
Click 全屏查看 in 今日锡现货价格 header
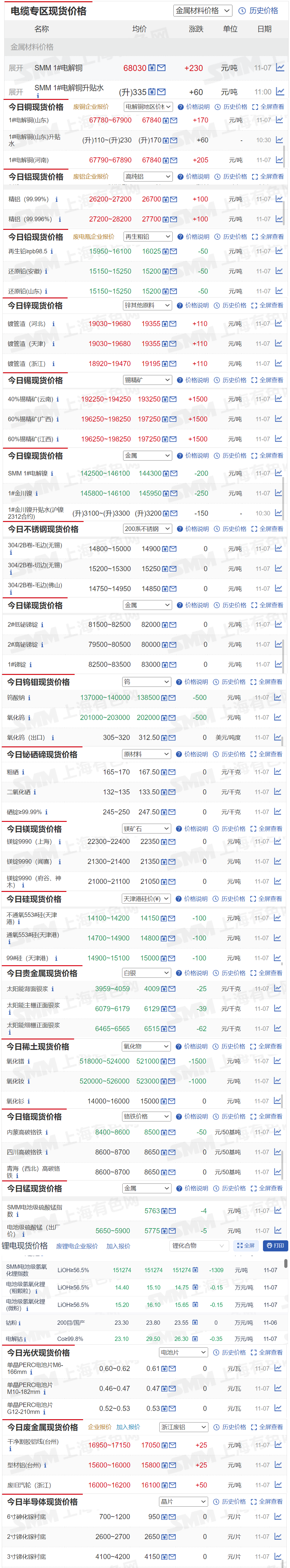coord(267,380)
